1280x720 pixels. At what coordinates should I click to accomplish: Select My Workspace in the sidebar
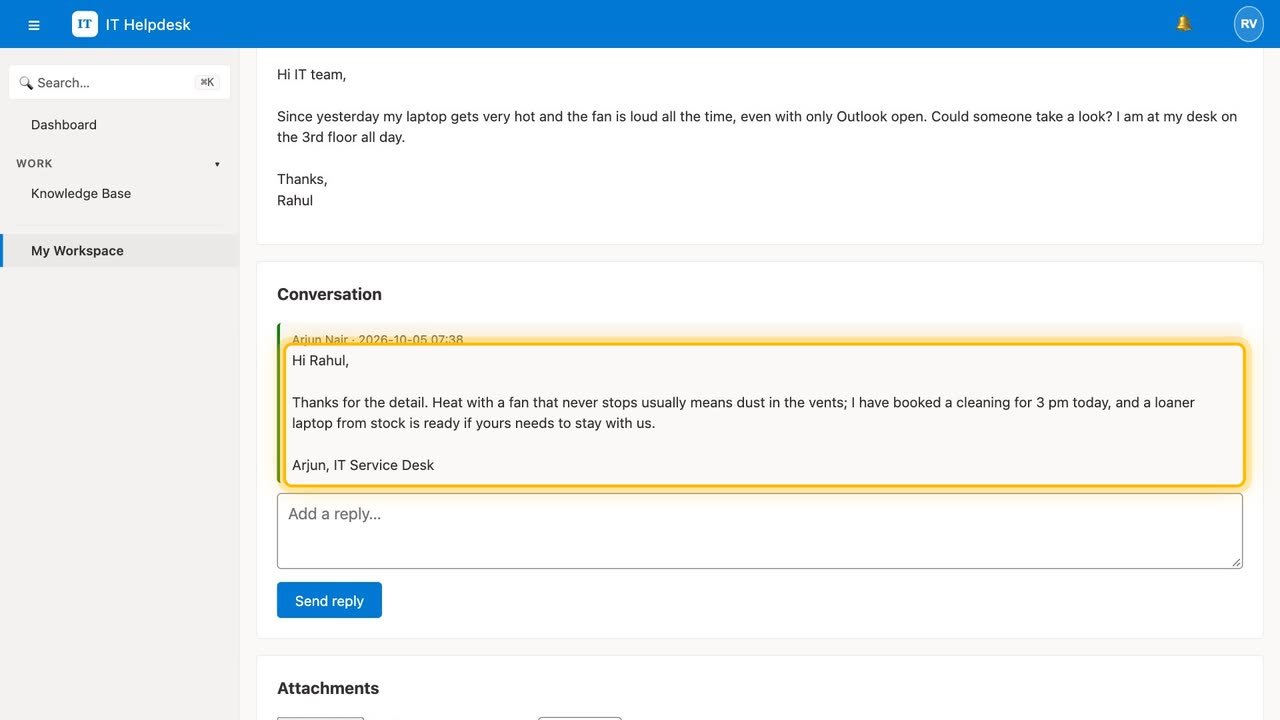click(120, 251)
